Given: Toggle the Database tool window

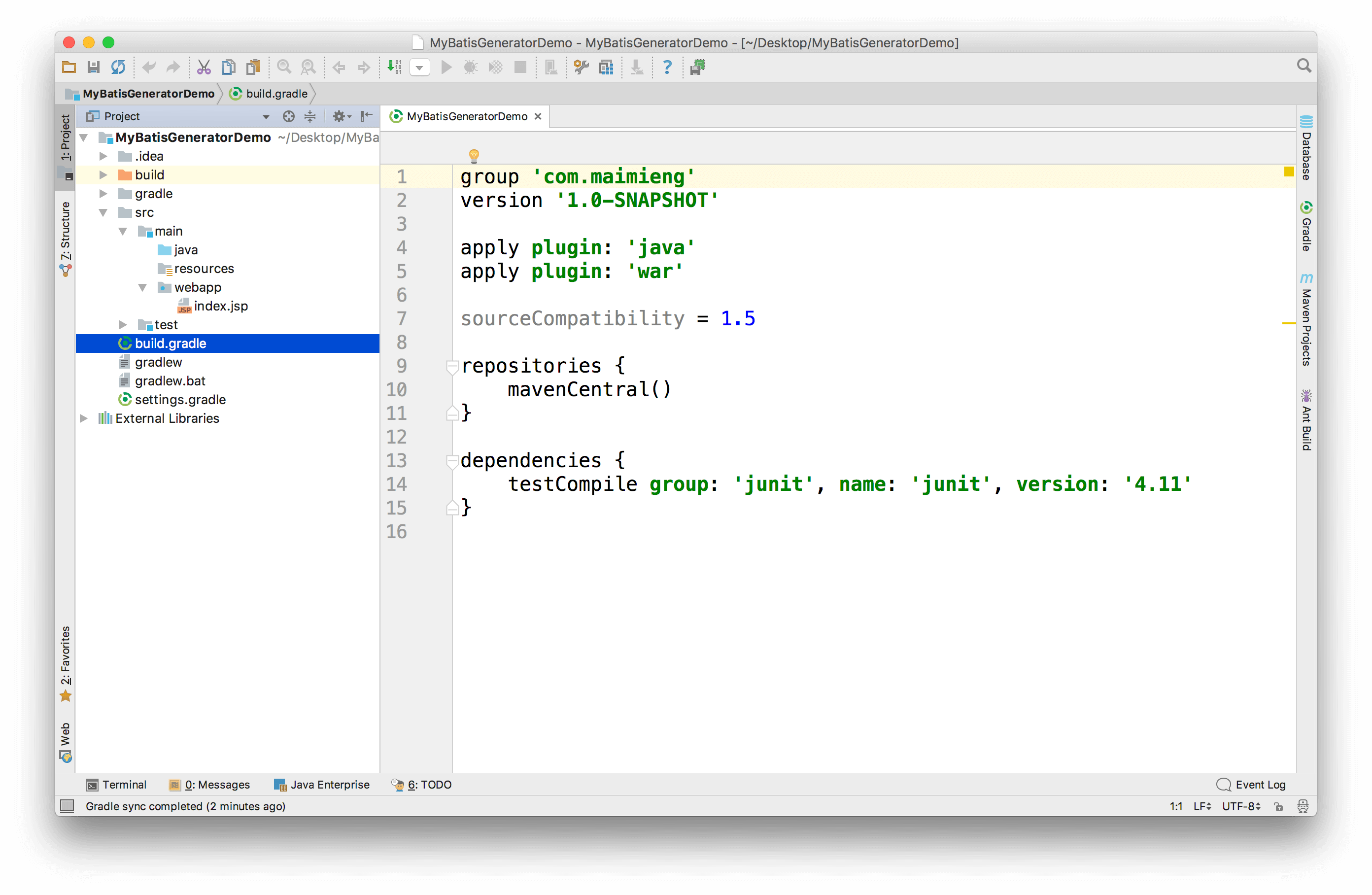Looking at the screenshot, I should [x=1306, y=148].
